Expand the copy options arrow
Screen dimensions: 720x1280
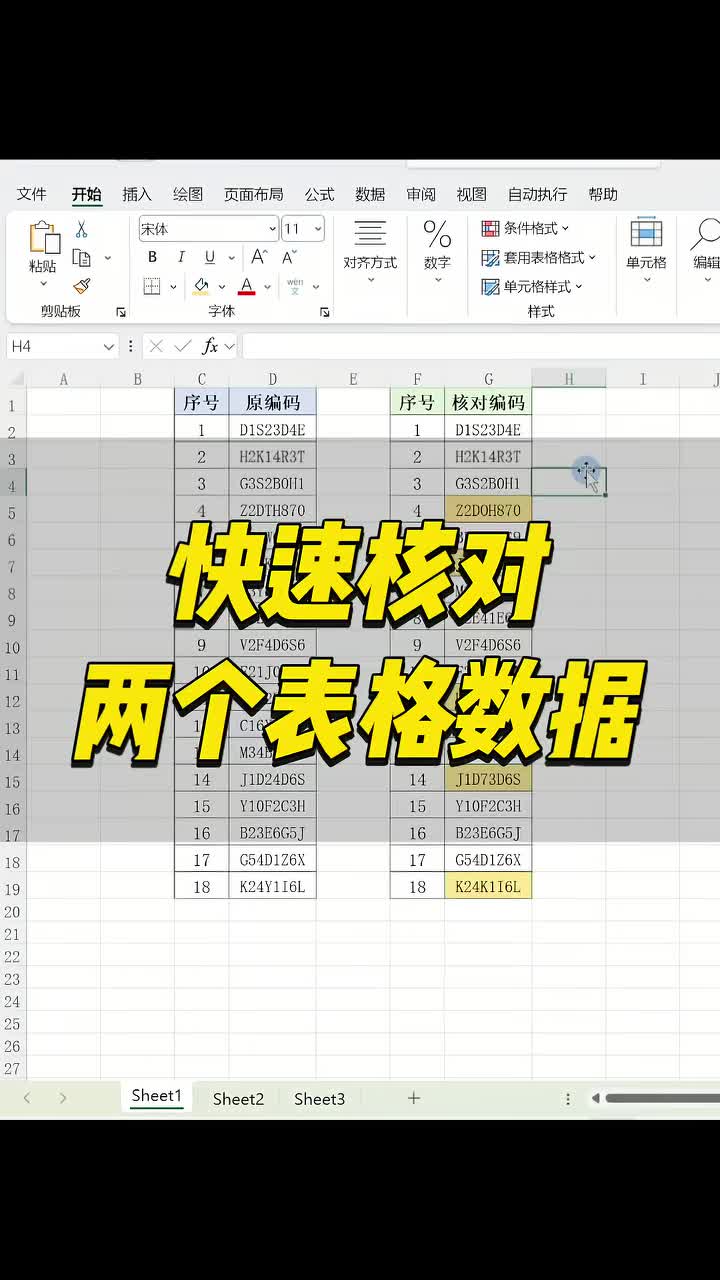pos(108,258)
